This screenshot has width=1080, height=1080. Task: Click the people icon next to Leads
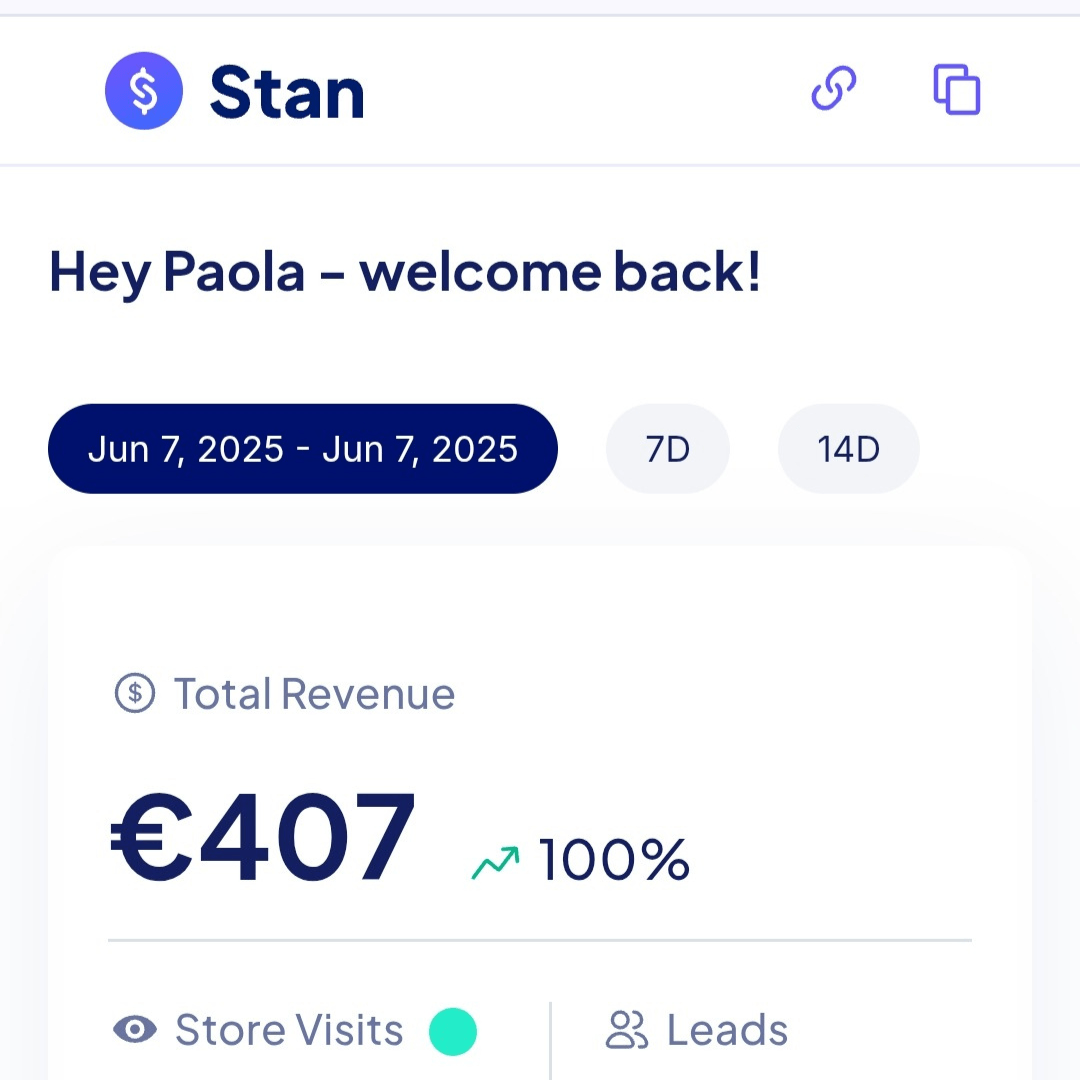[627, 1031]
